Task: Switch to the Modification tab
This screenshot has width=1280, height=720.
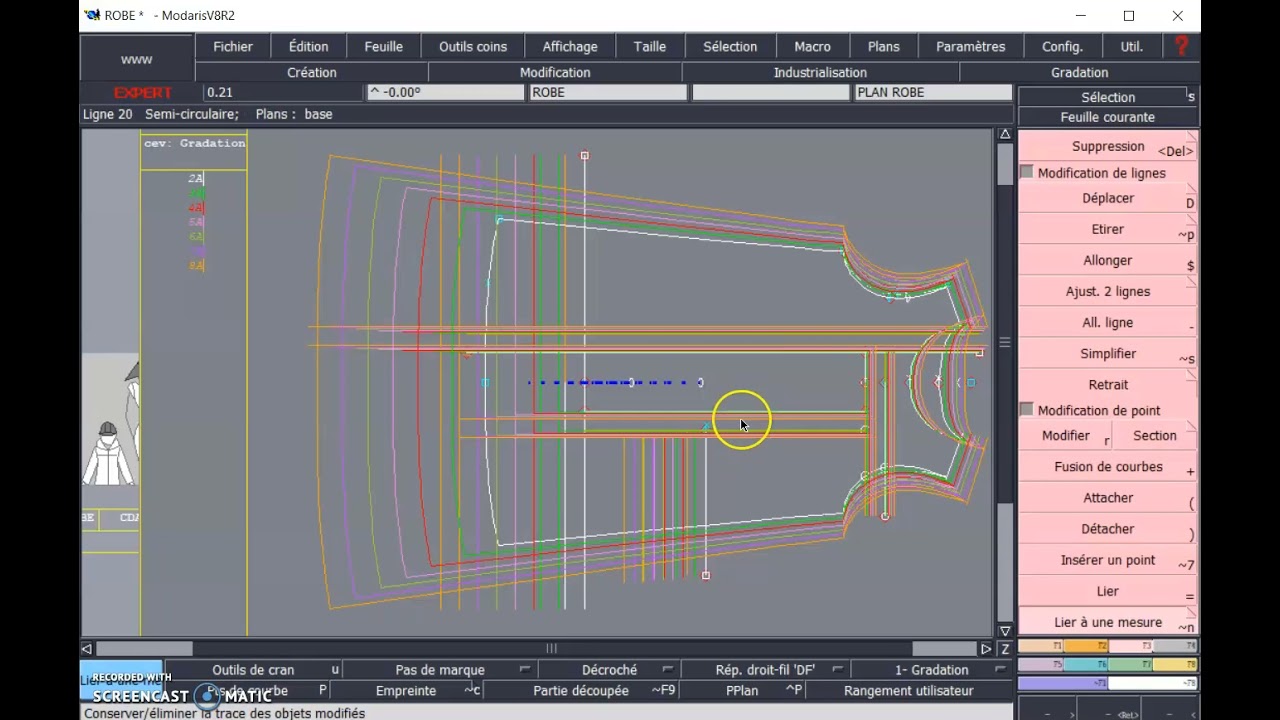Action: coord(555,72)
